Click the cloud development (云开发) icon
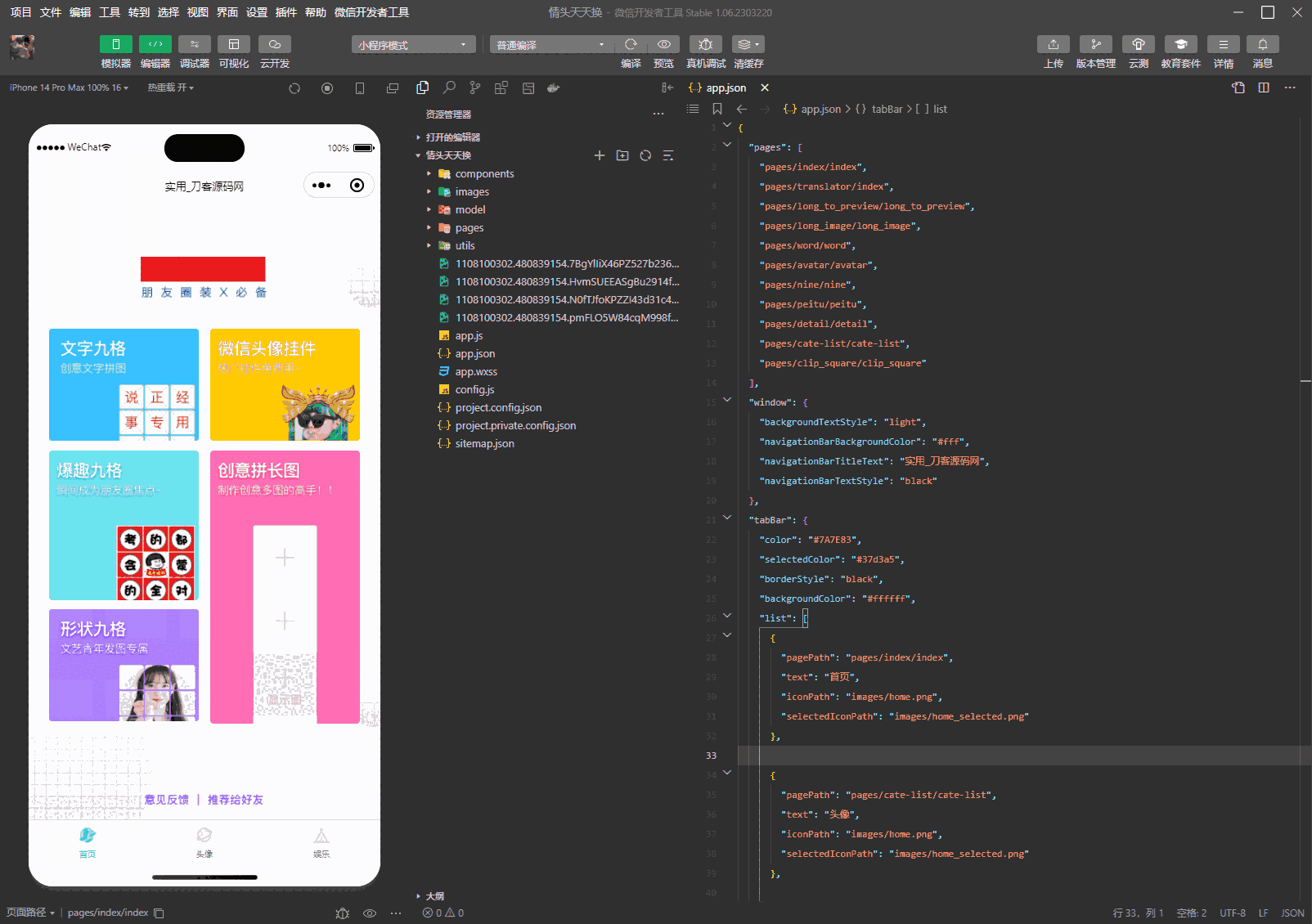This screenshot has width=1312, height=924. 275,45
